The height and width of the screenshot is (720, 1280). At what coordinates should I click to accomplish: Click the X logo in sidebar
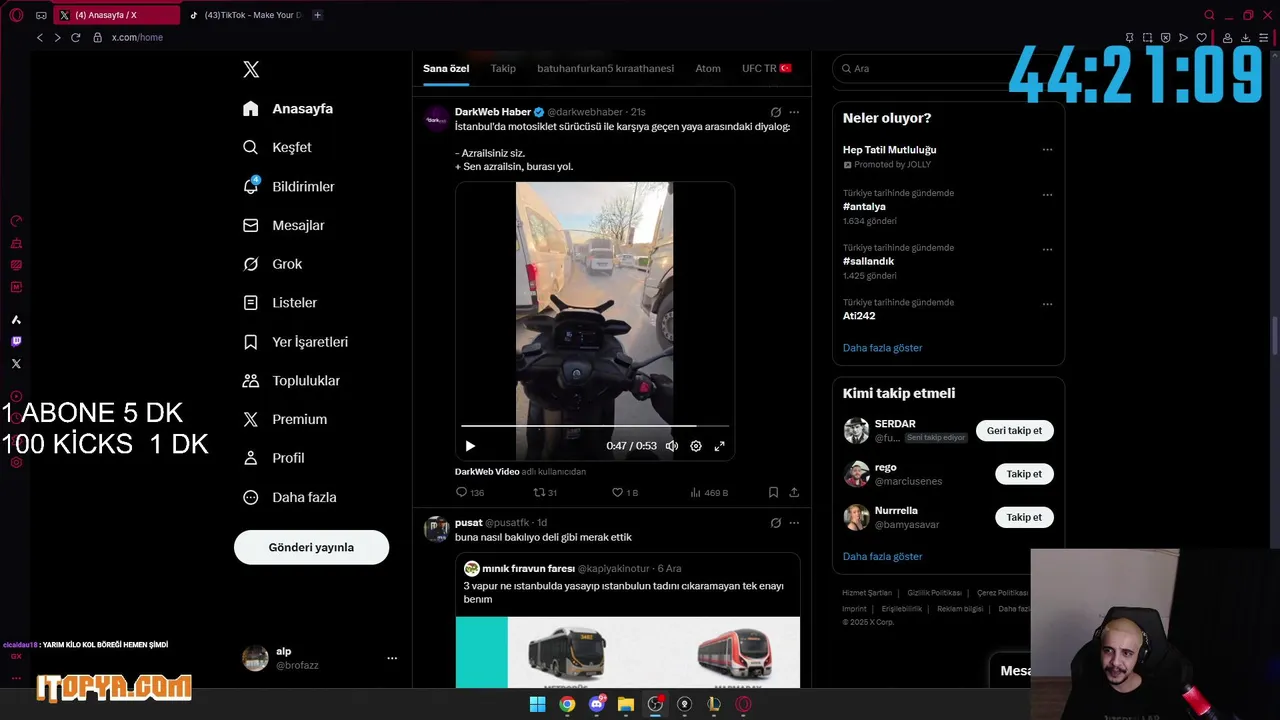pos(251,69)
